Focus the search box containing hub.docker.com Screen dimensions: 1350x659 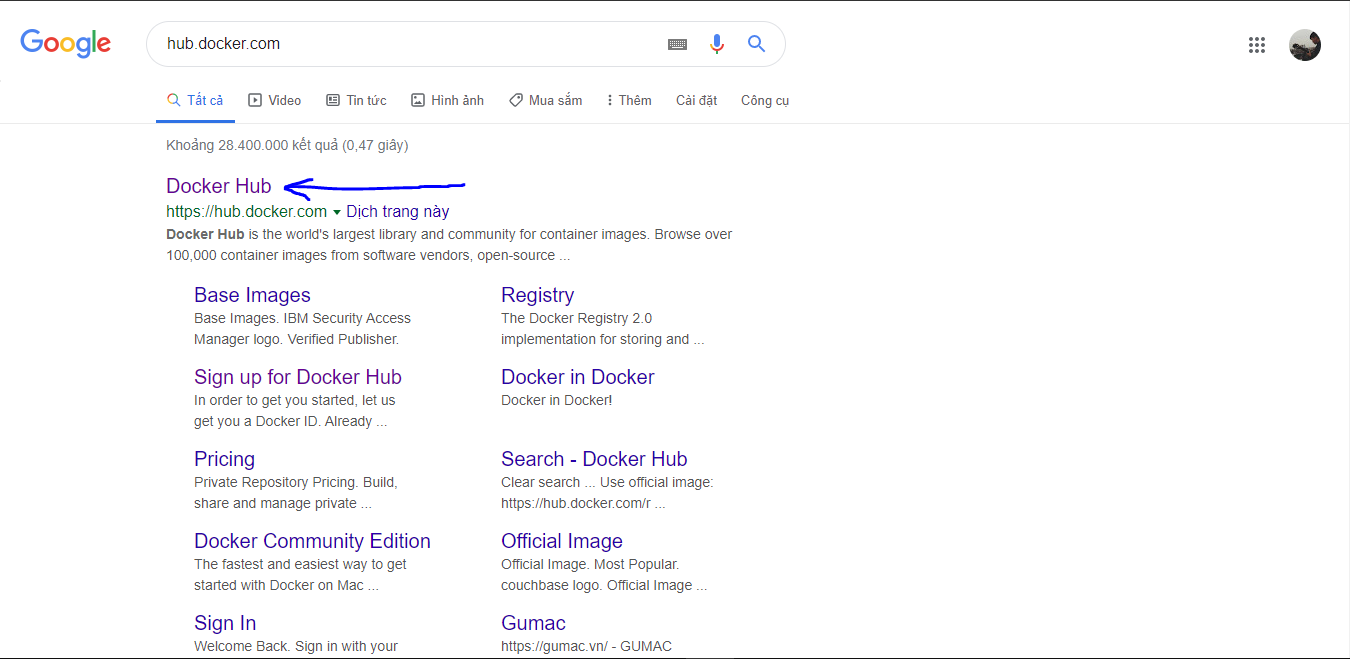click(400, 44)
